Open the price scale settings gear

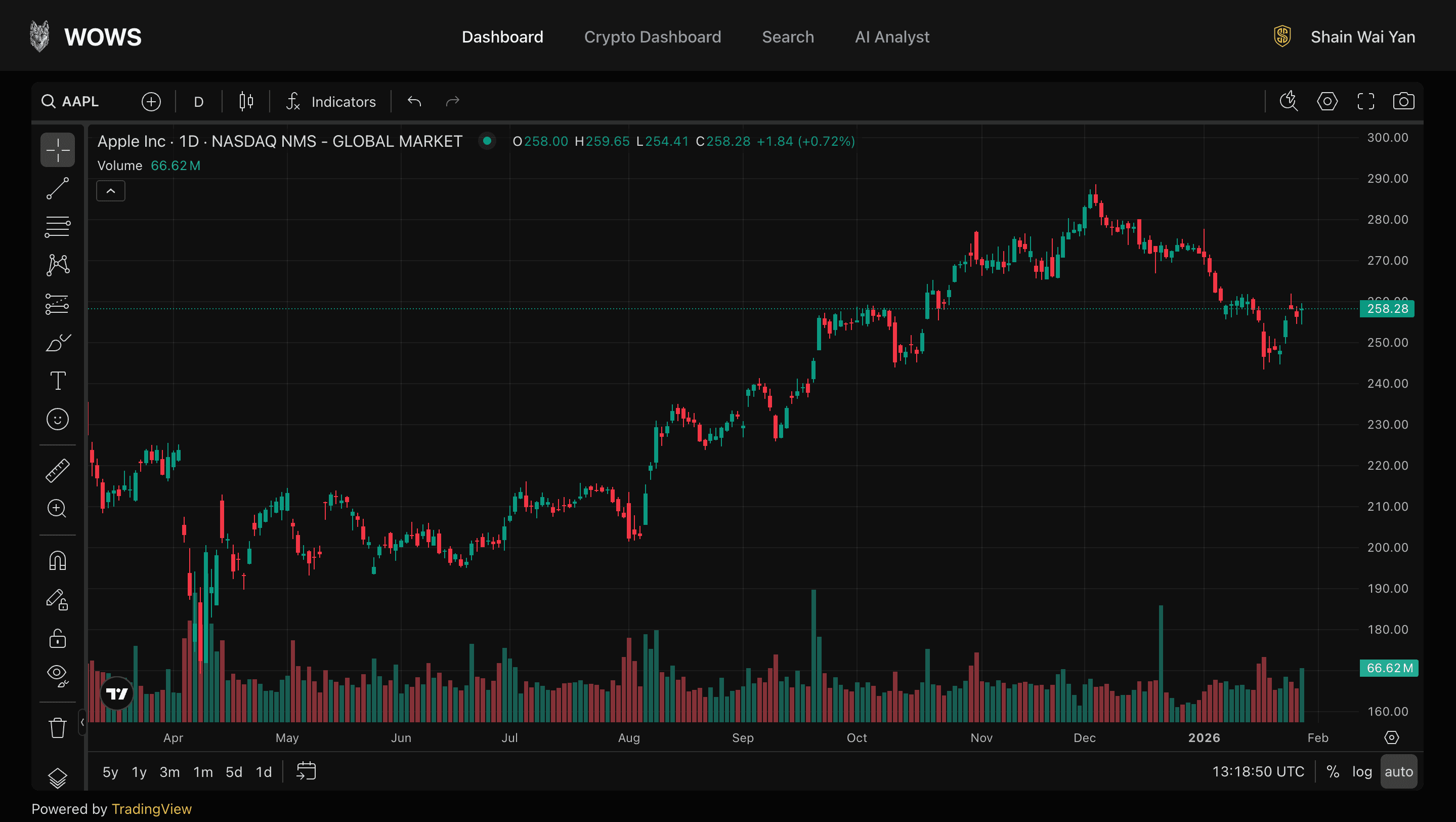click(1391, 737)
